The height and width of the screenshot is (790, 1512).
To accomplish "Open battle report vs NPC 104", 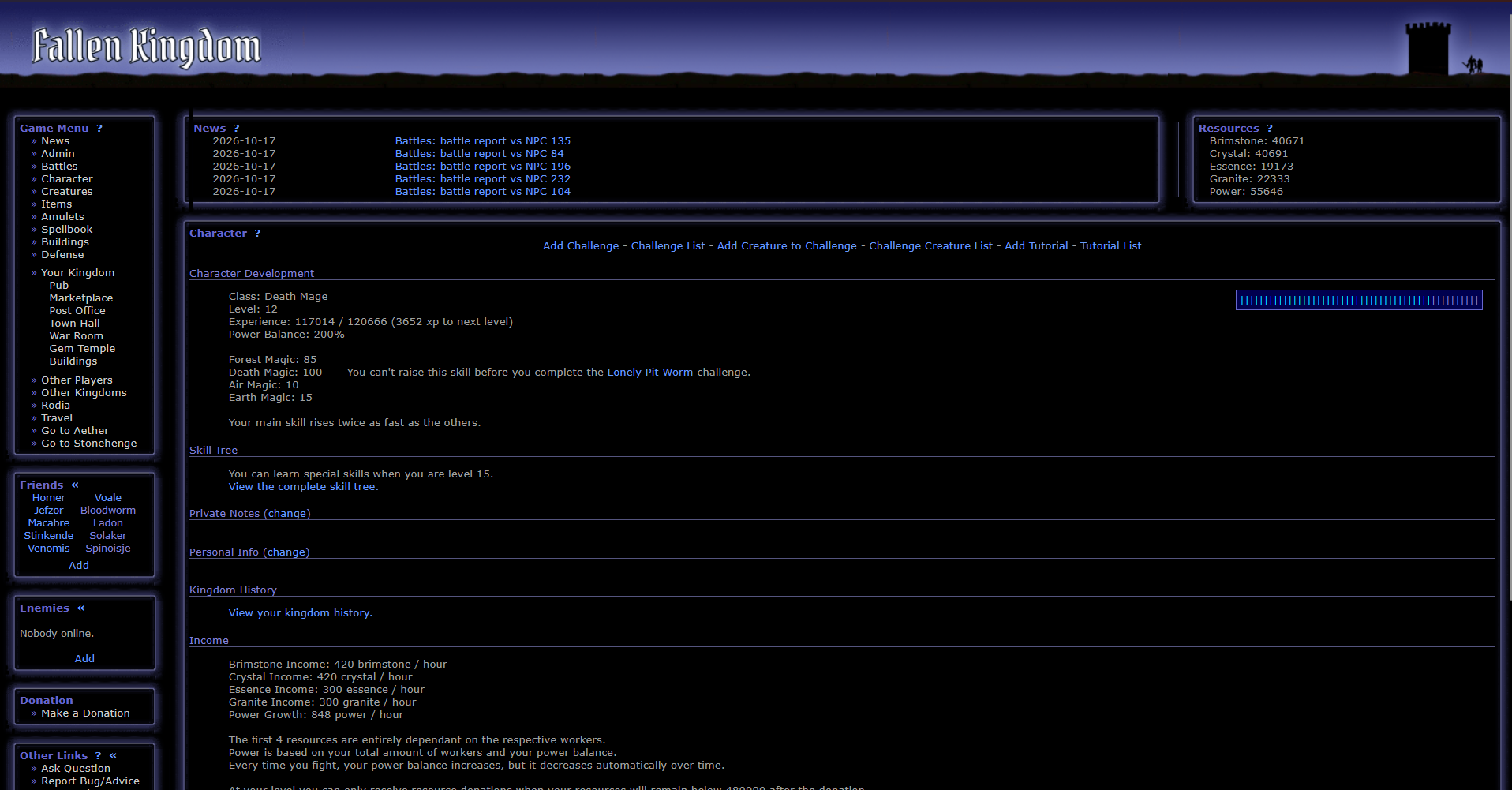I will [x=483, y=192].
